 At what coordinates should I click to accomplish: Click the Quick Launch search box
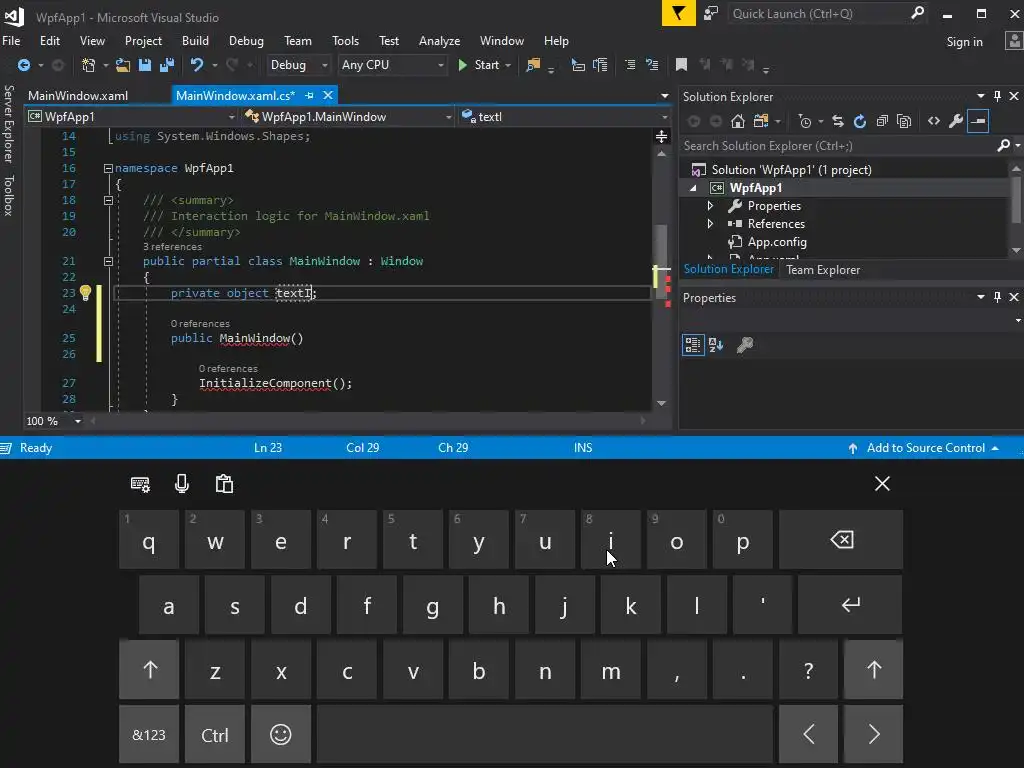tap(828, 13)
